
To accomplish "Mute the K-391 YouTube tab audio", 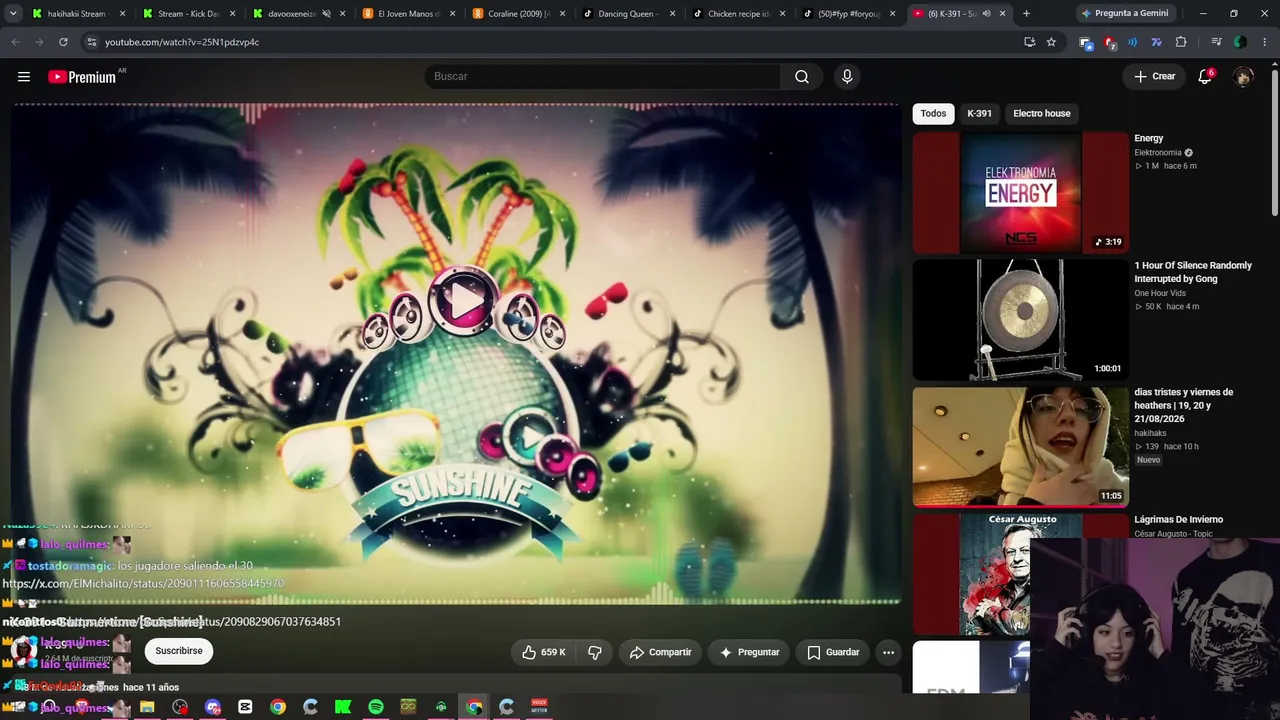I will click(x=986, y=14).
